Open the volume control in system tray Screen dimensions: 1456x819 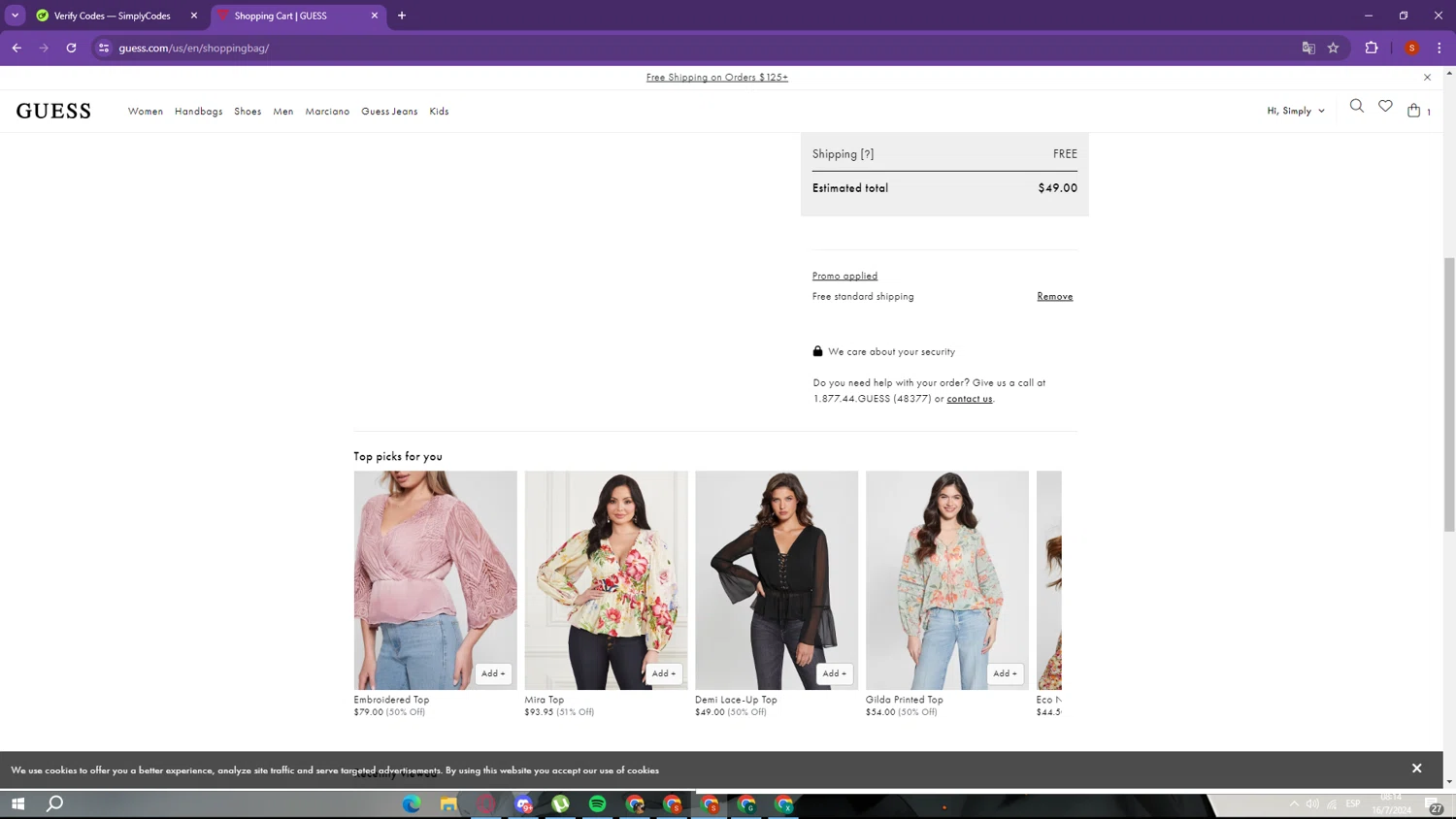click(x=1312, y=803)
